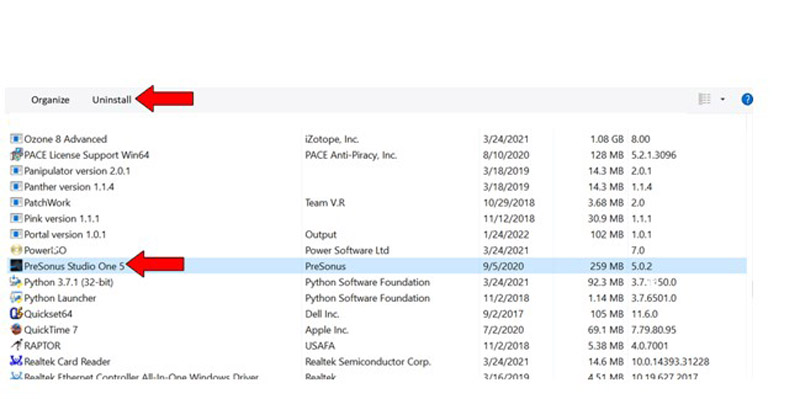The height and width of the screenshot is (399, 800).
Task: Click Portal version 1.0.1 icon
Action: tap(16, 234)
